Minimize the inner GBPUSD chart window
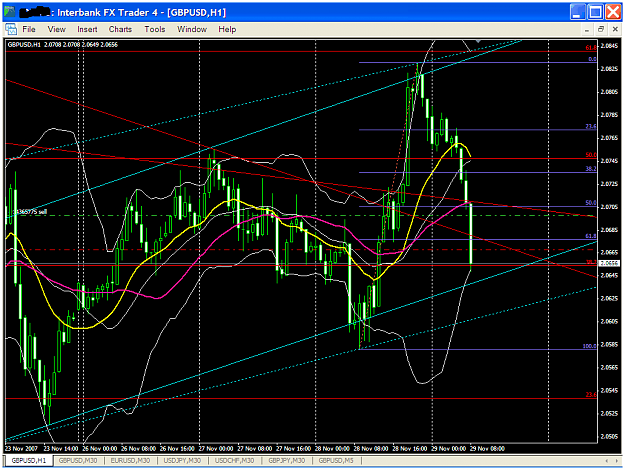625x470 pixels. coord(586,29)
